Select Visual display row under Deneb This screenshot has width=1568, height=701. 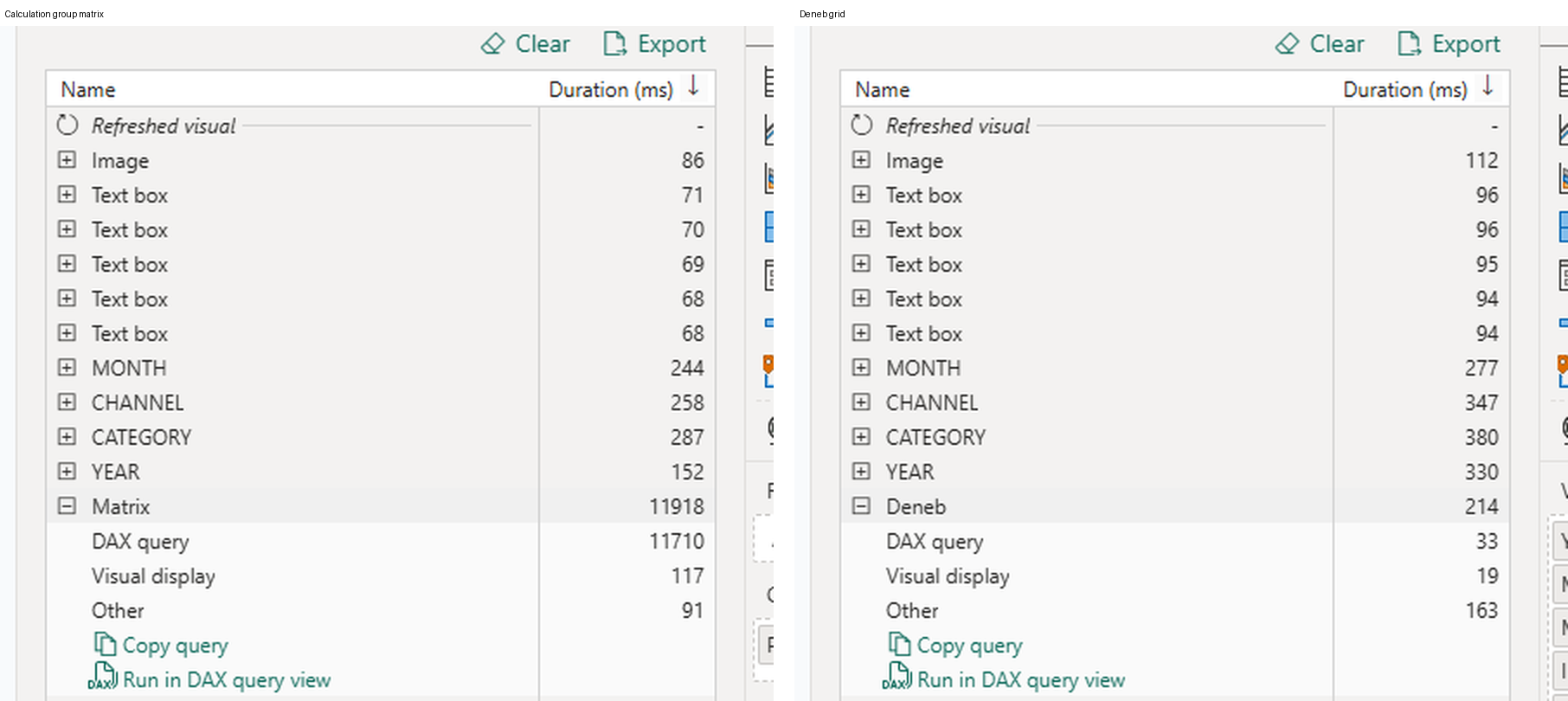pyautogui.click(x=1175, y=576)
